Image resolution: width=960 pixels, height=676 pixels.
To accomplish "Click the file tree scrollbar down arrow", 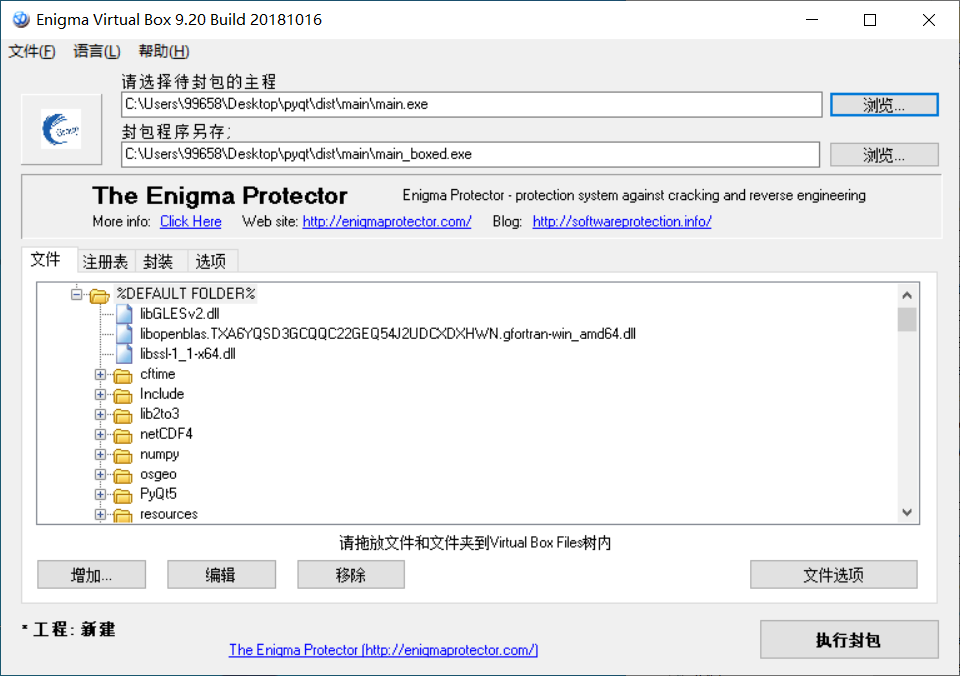I will point(907,511).
